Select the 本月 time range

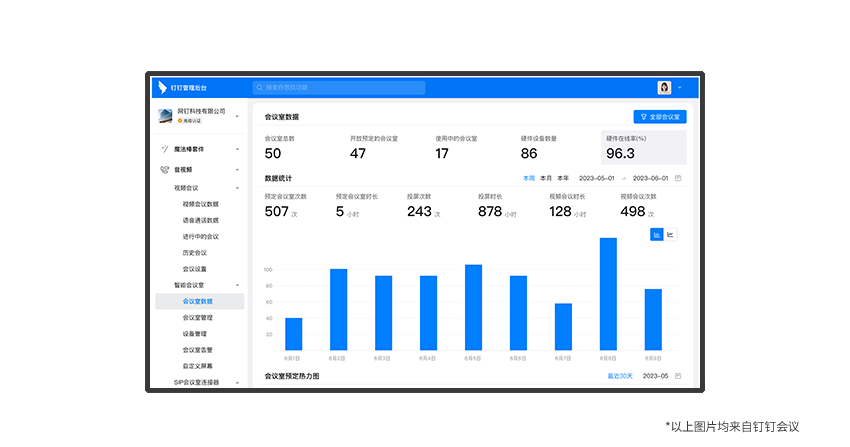[546, 178]
